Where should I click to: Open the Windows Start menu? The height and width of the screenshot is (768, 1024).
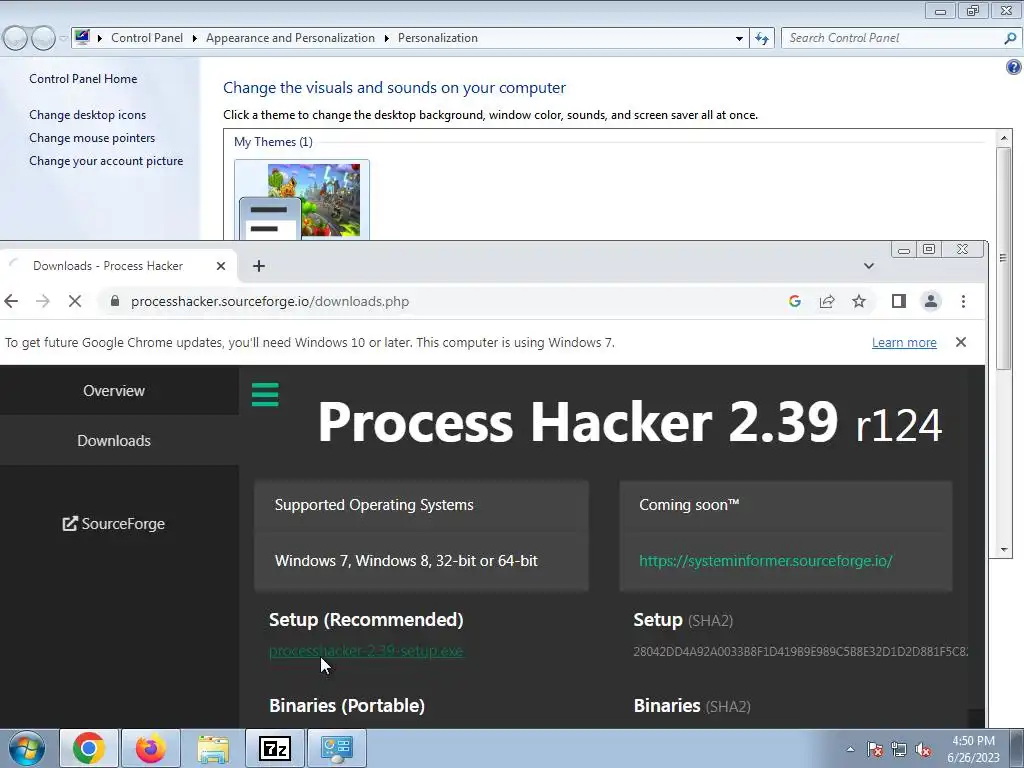point(27,748)
